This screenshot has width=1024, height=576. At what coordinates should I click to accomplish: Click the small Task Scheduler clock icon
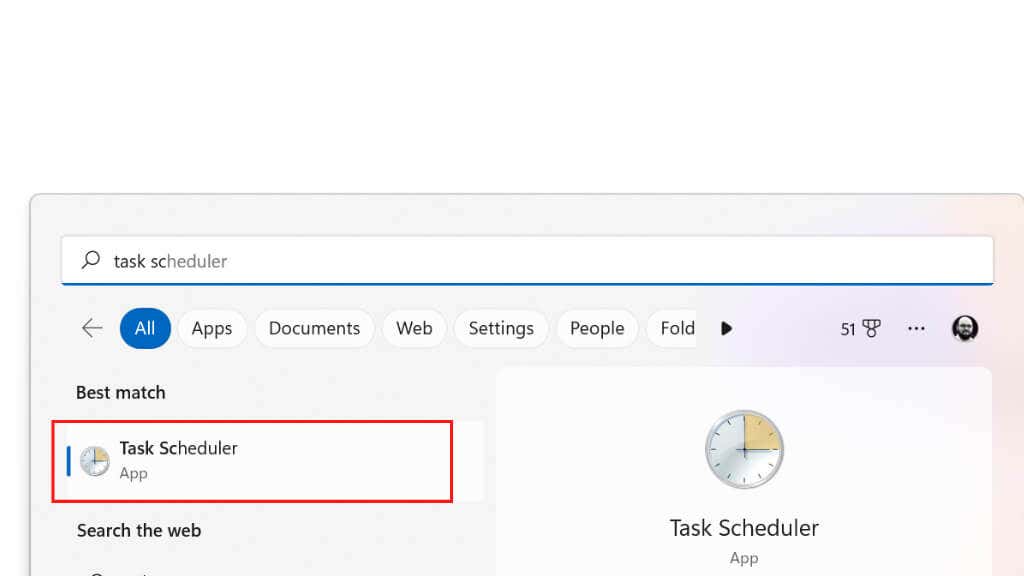(95, 461)
